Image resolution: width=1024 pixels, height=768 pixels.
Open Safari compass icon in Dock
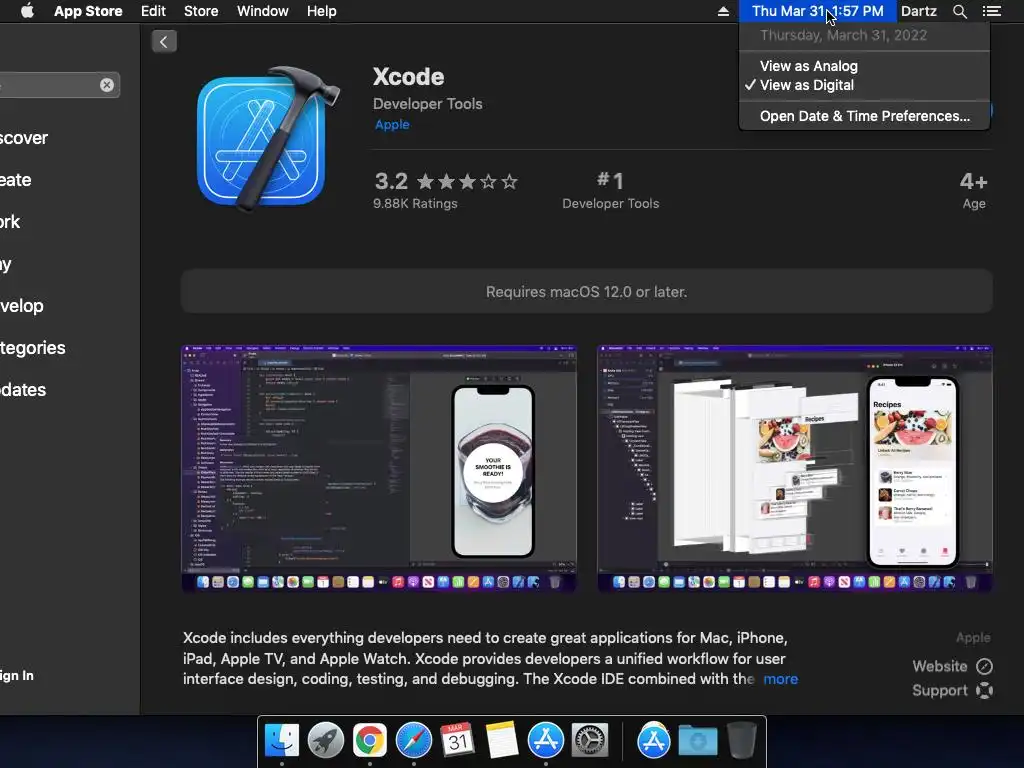413,740
